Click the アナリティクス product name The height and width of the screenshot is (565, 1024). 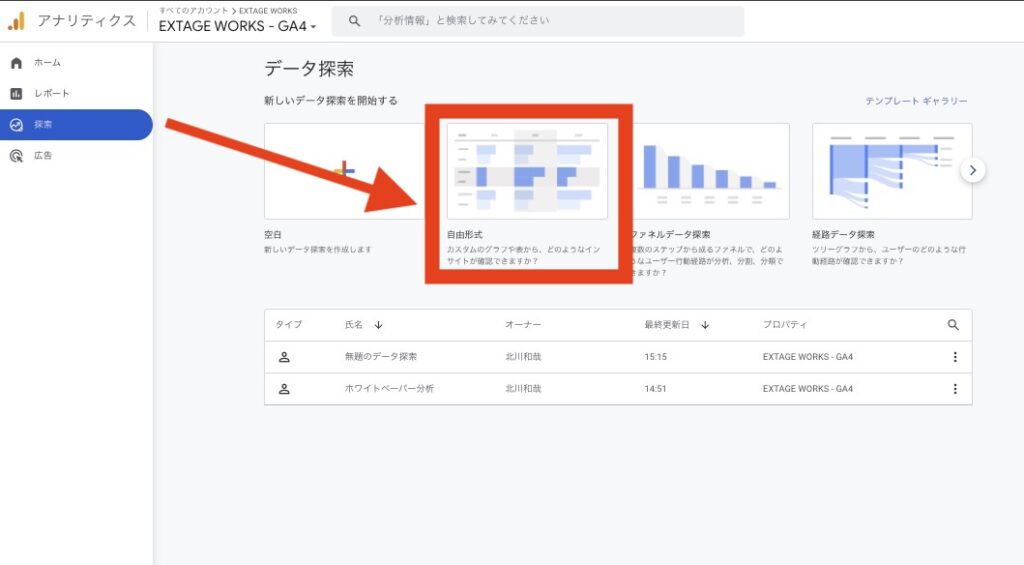[x=86, y=21]
